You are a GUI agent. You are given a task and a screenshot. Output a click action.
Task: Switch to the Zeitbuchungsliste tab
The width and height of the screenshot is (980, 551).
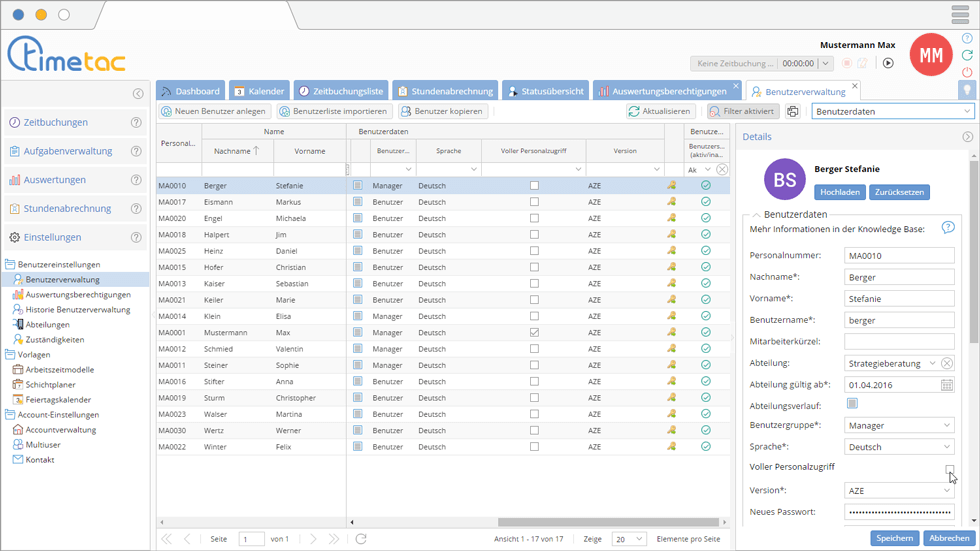click(341, 91)
